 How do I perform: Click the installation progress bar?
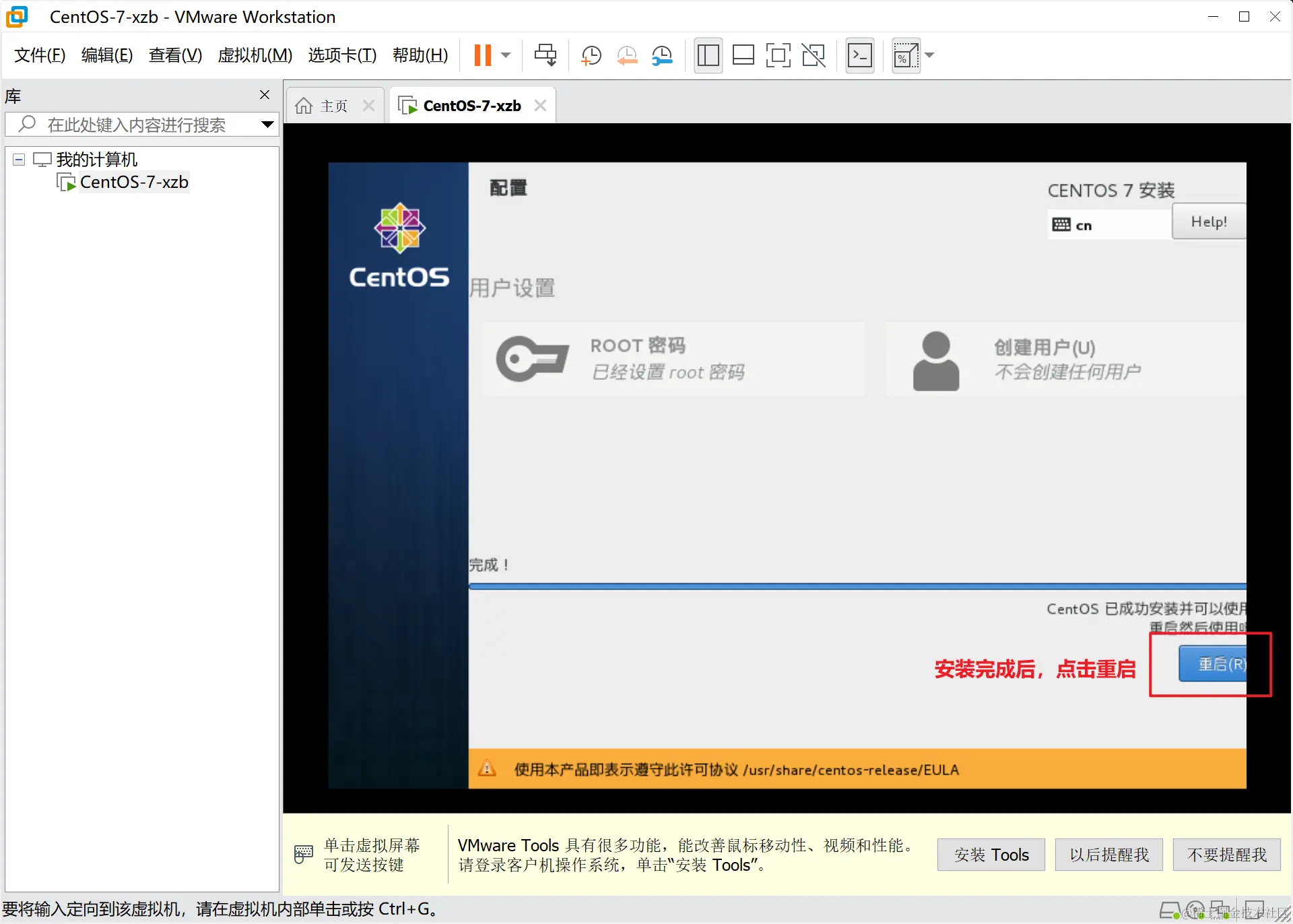coord(857,587)
